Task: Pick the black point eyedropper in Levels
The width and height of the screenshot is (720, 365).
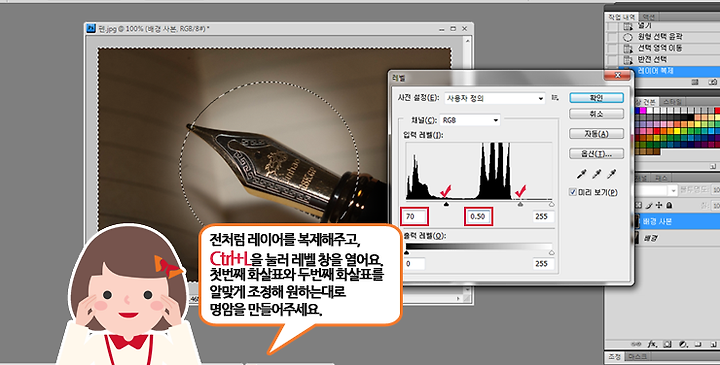Action: coord(582,174)
